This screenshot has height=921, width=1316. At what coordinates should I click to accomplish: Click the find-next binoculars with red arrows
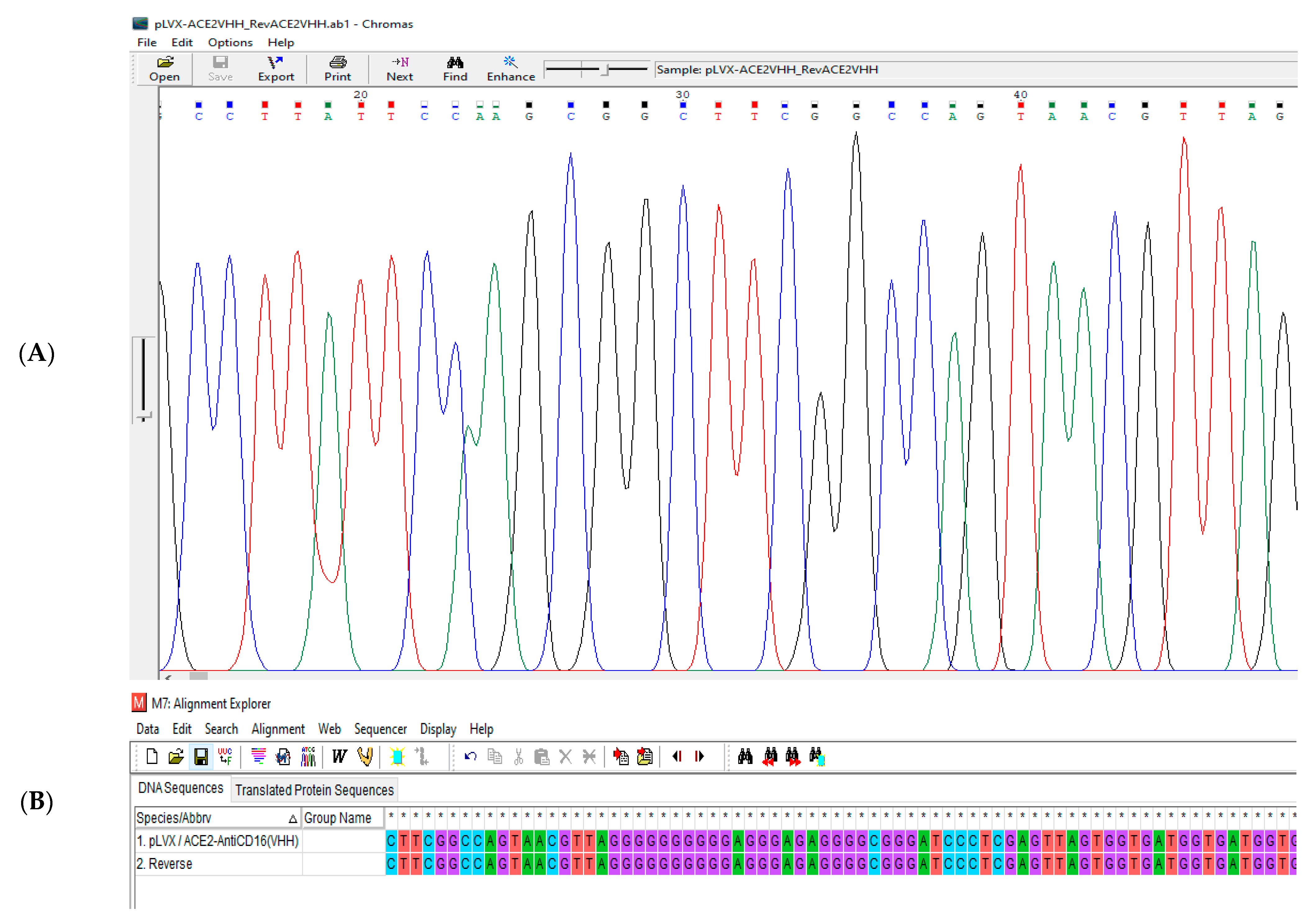[793, 756]
